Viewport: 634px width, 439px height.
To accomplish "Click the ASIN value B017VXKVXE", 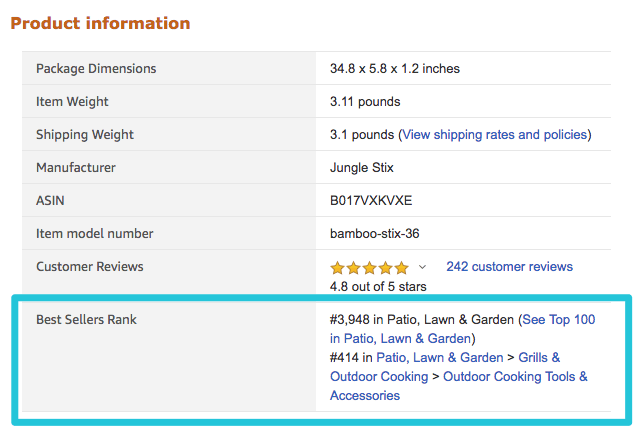I will (371, 201).
